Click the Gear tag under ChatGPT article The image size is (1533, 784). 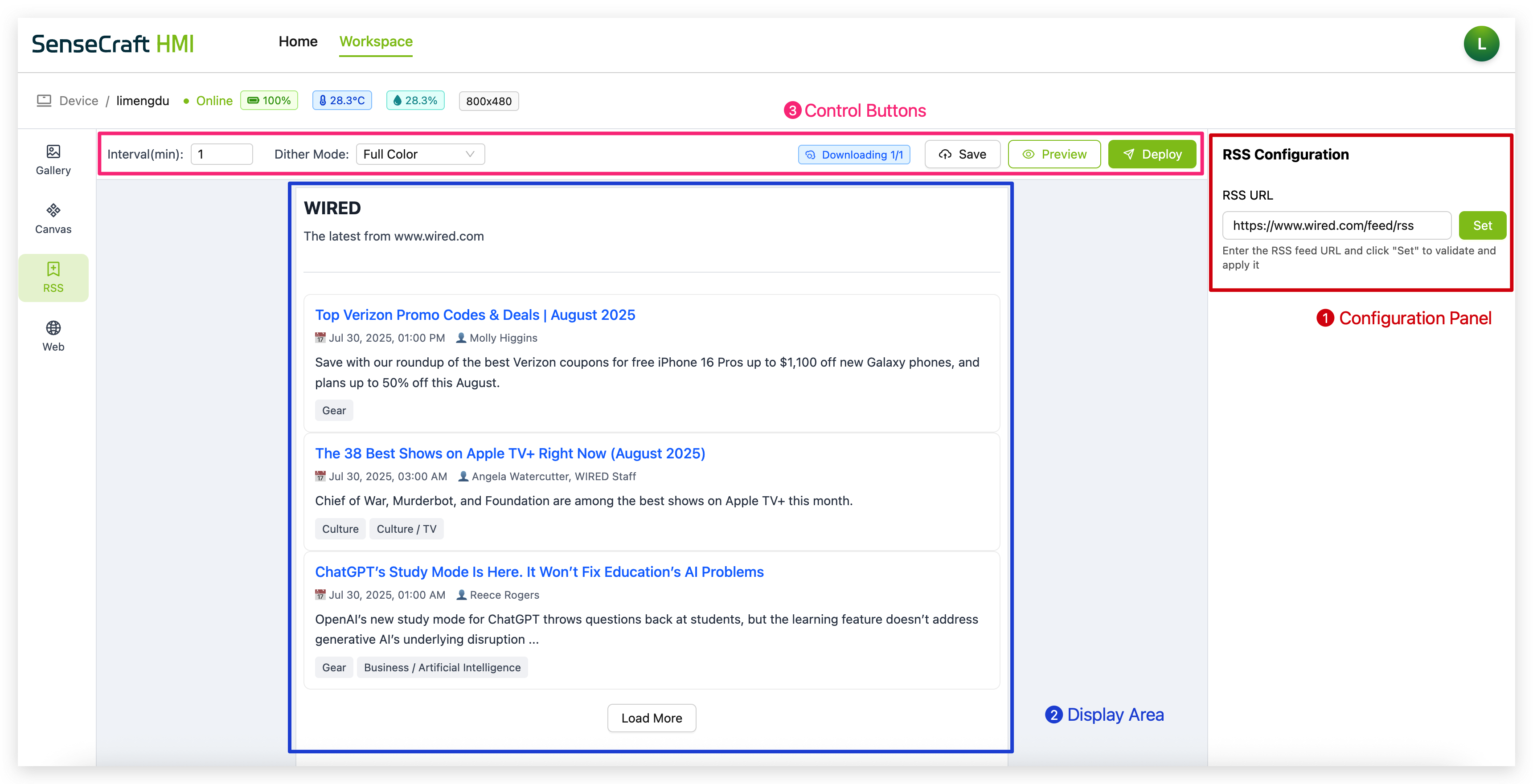coord(334,667)
